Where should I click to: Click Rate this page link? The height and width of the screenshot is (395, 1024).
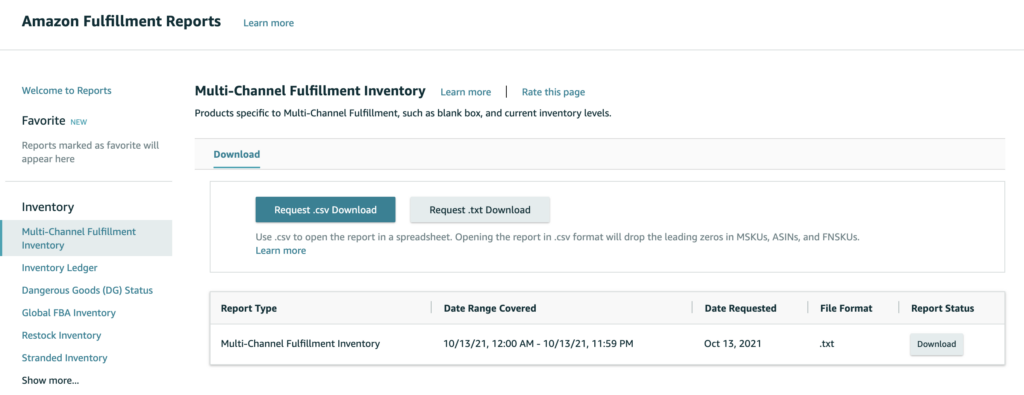(x=553, y=92)
